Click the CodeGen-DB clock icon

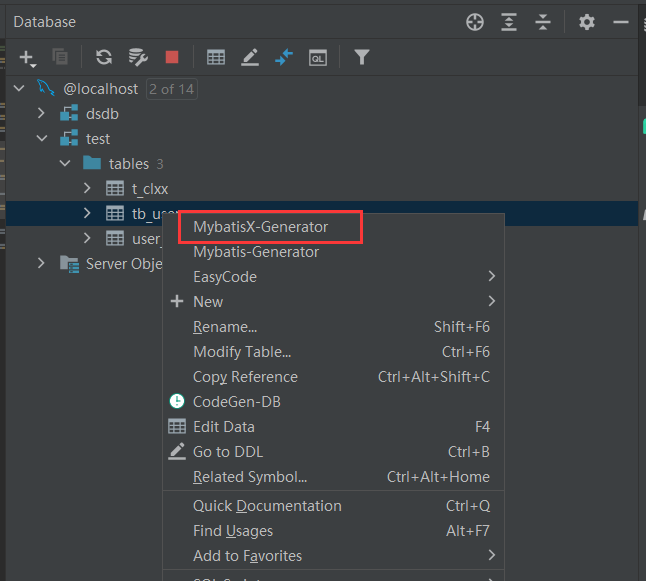tap(177, 401)
